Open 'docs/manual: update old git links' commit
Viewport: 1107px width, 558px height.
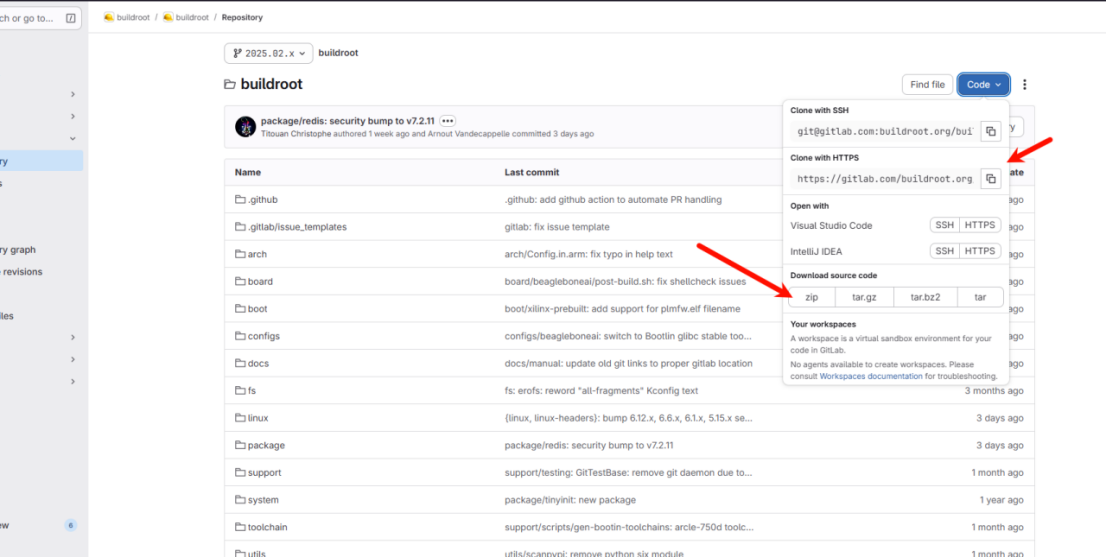[x=628, y=363]
